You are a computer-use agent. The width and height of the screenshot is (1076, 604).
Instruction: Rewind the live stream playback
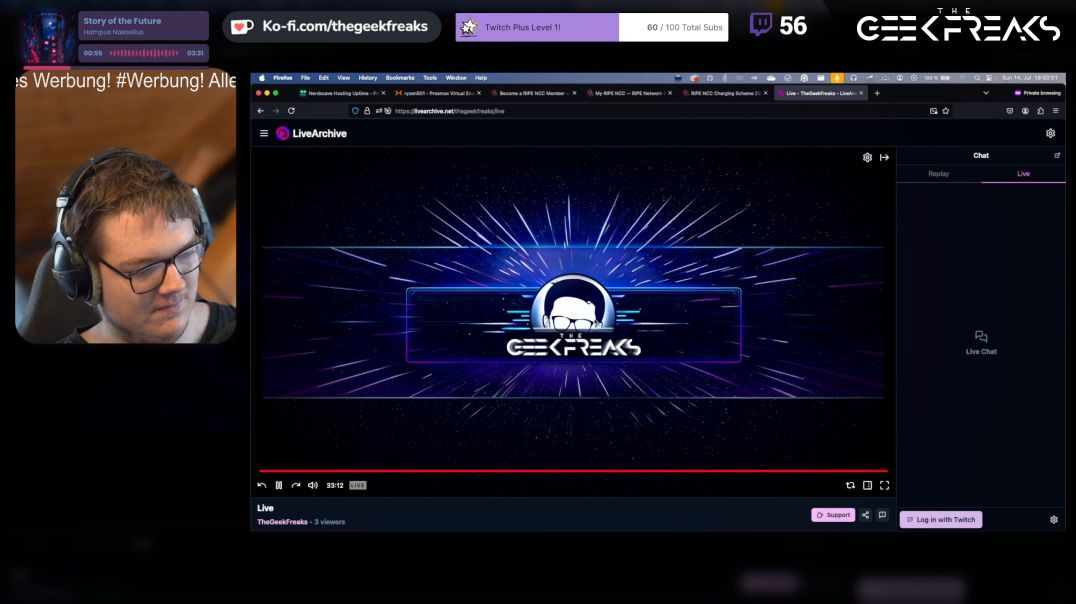261,485
